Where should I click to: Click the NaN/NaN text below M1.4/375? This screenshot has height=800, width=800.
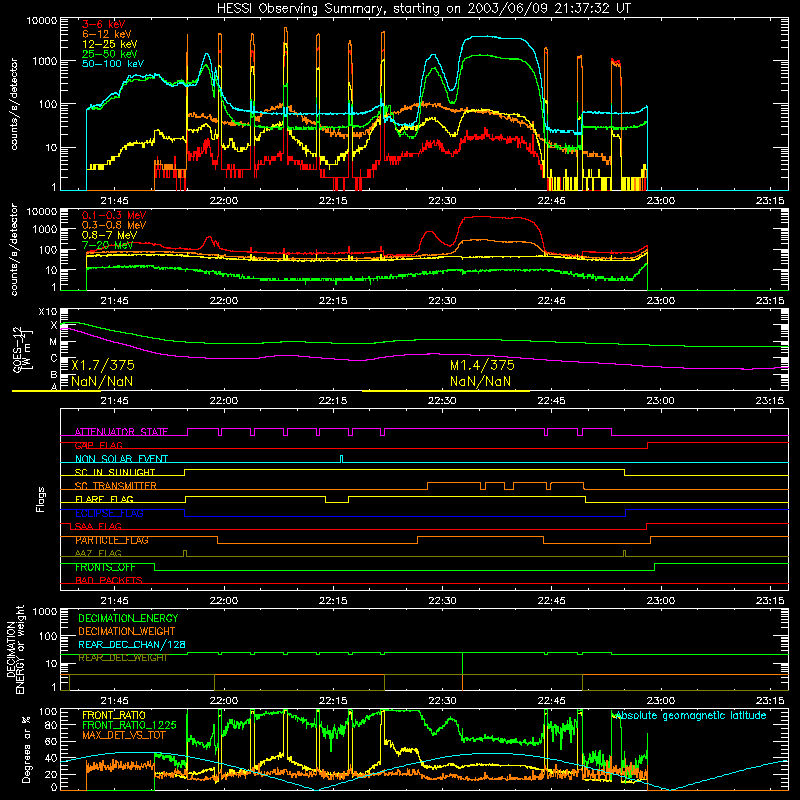(481, 382)
